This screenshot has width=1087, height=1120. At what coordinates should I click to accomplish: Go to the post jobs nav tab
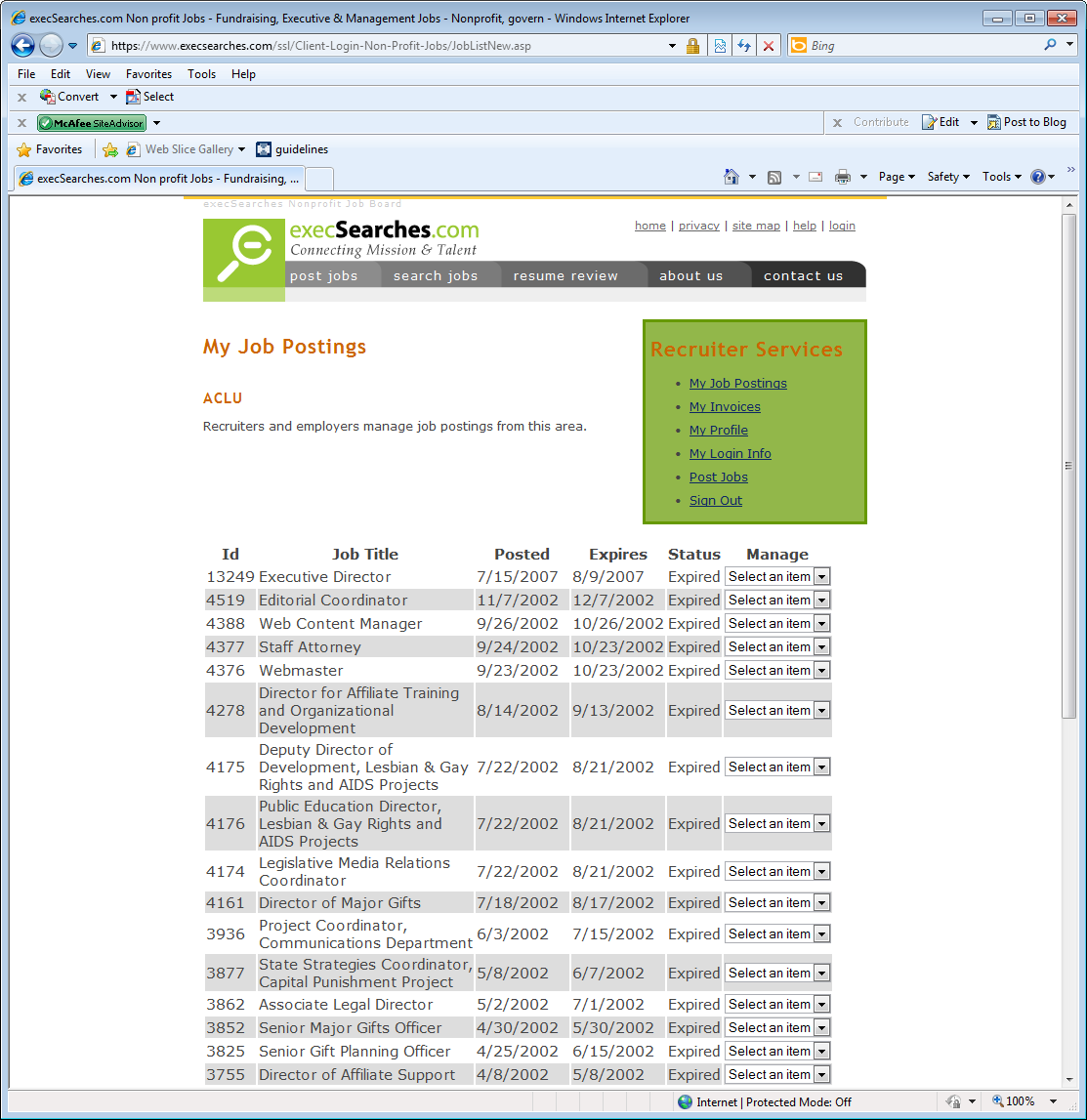(x=323, y=275)
